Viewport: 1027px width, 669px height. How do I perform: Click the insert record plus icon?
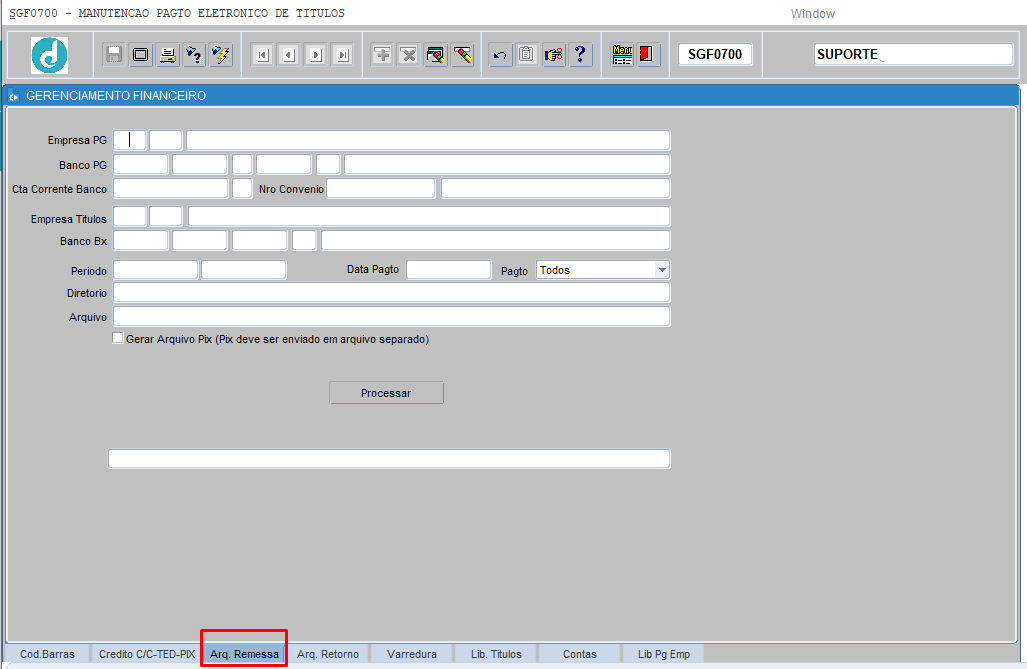coord(382,55)
